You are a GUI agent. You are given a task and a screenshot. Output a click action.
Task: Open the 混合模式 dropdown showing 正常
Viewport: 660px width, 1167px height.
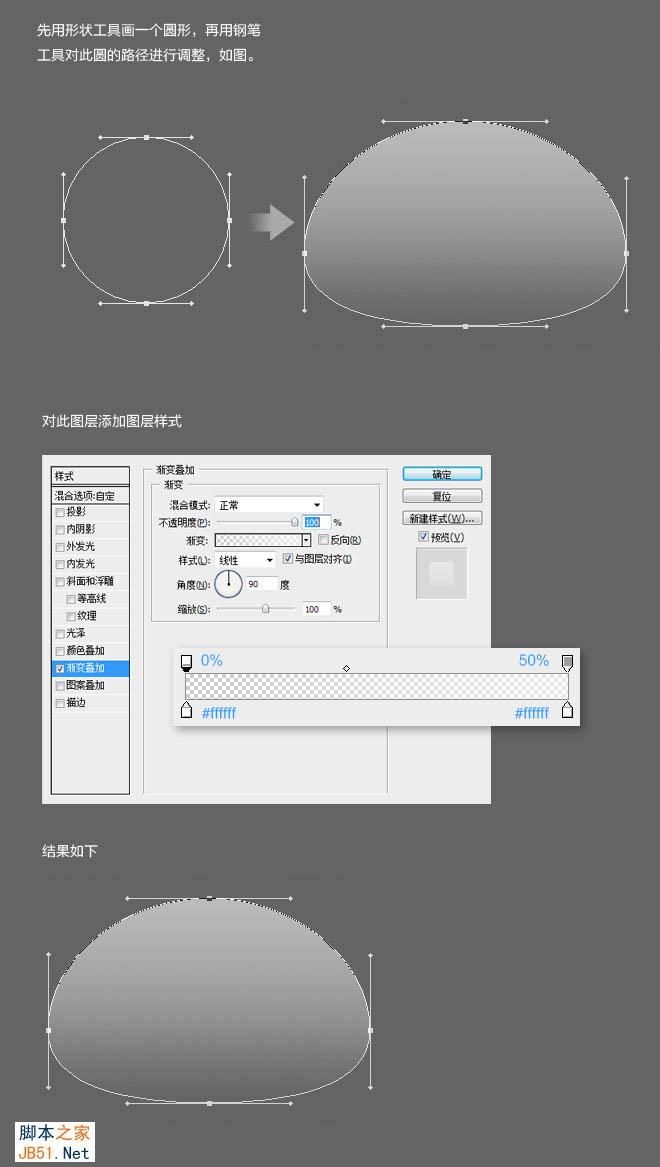269,505
